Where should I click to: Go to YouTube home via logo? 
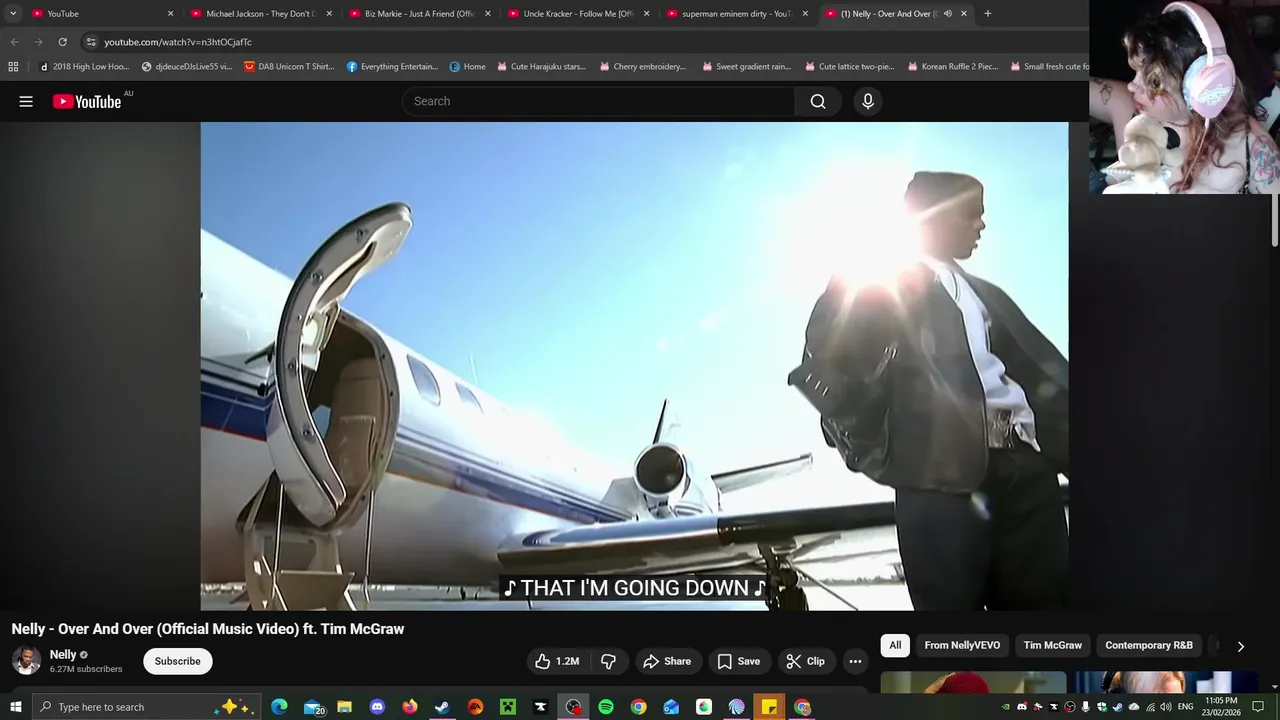coord(87,101)
